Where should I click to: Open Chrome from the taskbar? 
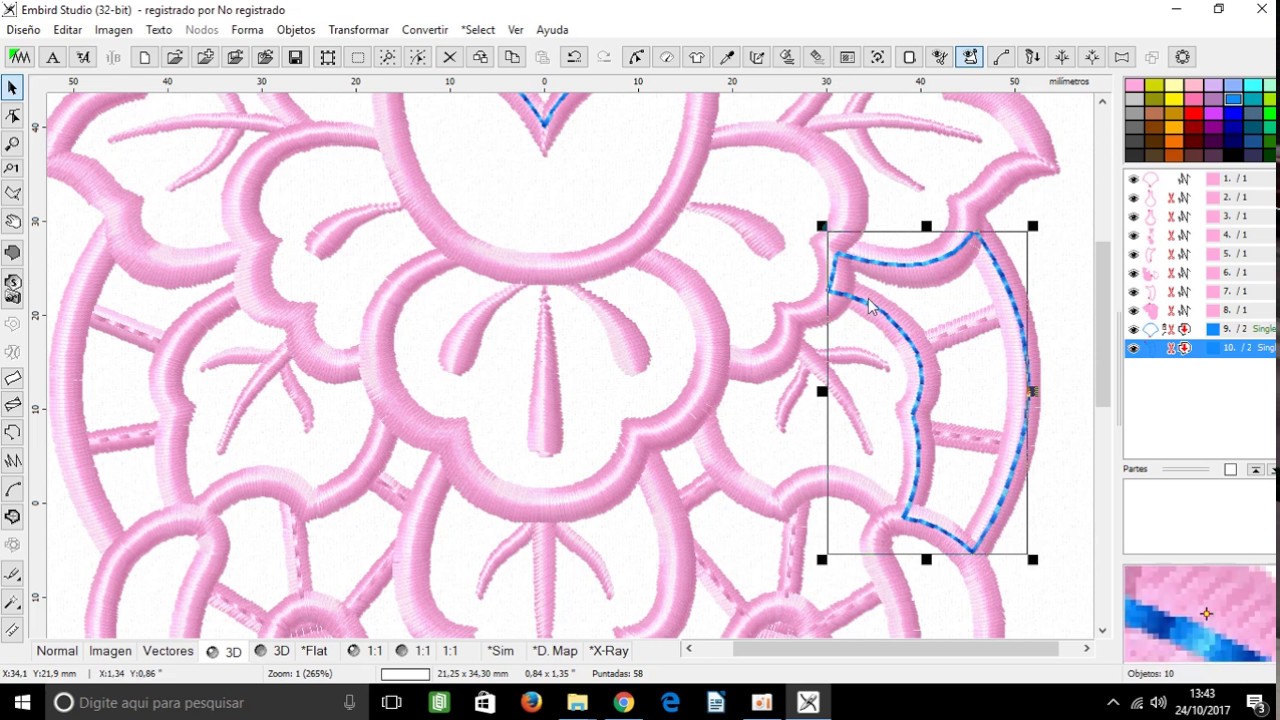pos(623,702)
